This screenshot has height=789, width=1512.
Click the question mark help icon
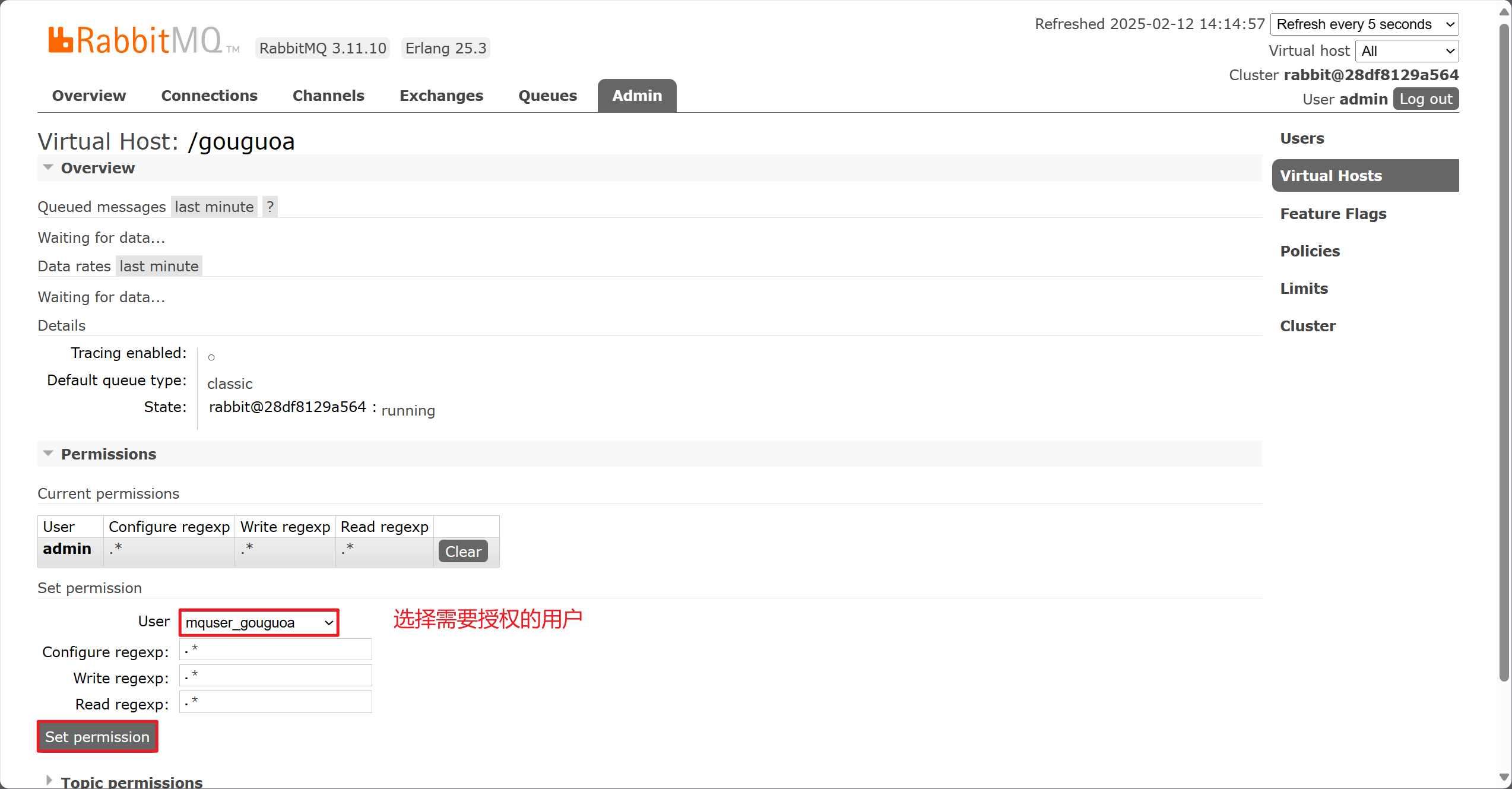(270, 207)
